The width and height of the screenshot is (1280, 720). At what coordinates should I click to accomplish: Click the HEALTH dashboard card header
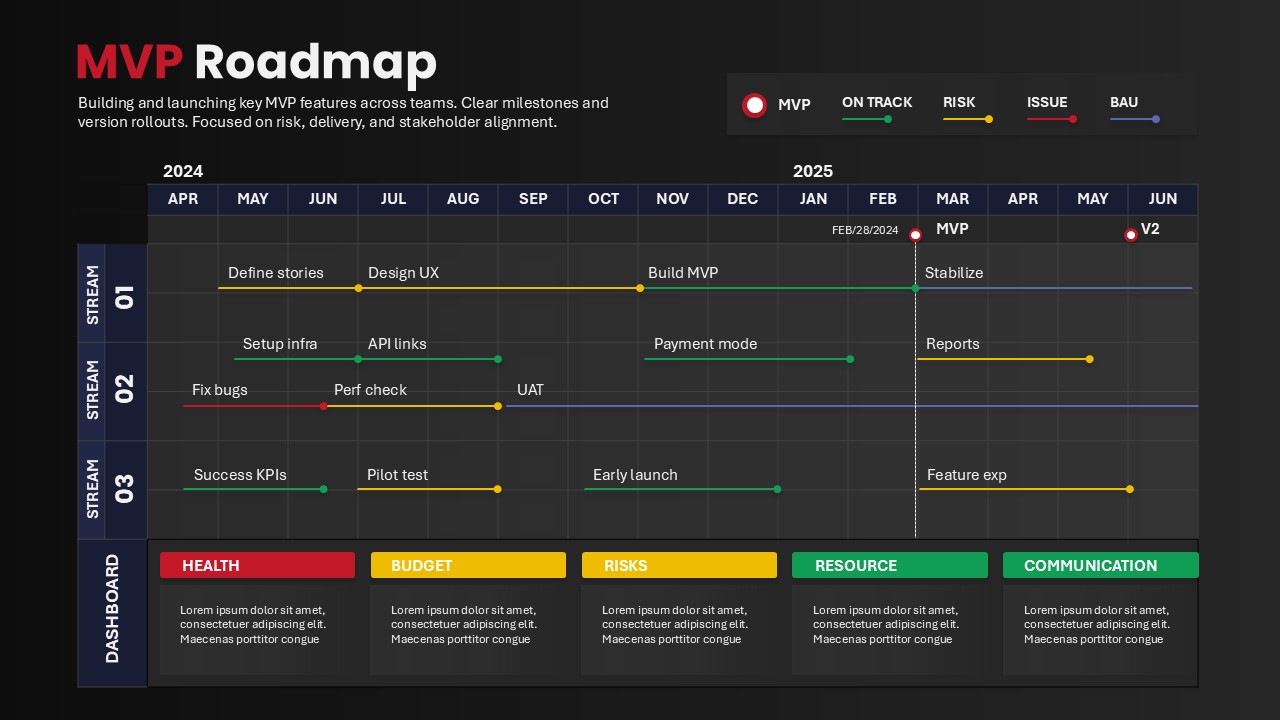(257, 565)
